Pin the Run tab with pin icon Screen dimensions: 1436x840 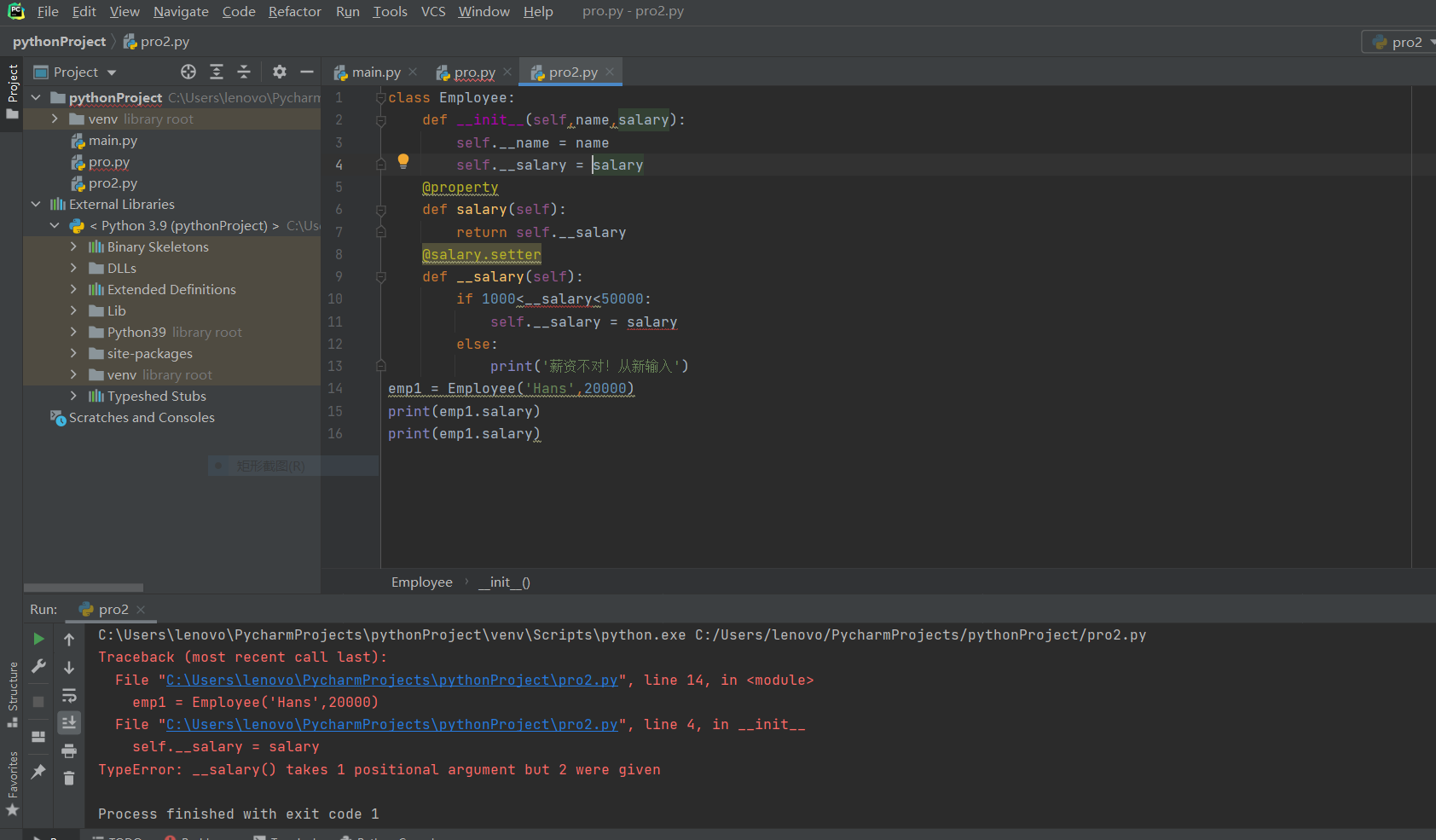(x=38, y=771)
